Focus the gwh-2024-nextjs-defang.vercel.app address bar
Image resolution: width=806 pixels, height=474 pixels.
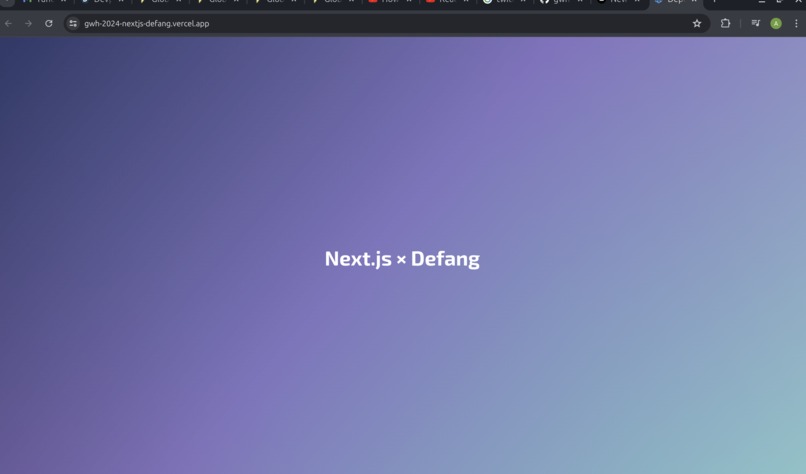coord(386,24)
